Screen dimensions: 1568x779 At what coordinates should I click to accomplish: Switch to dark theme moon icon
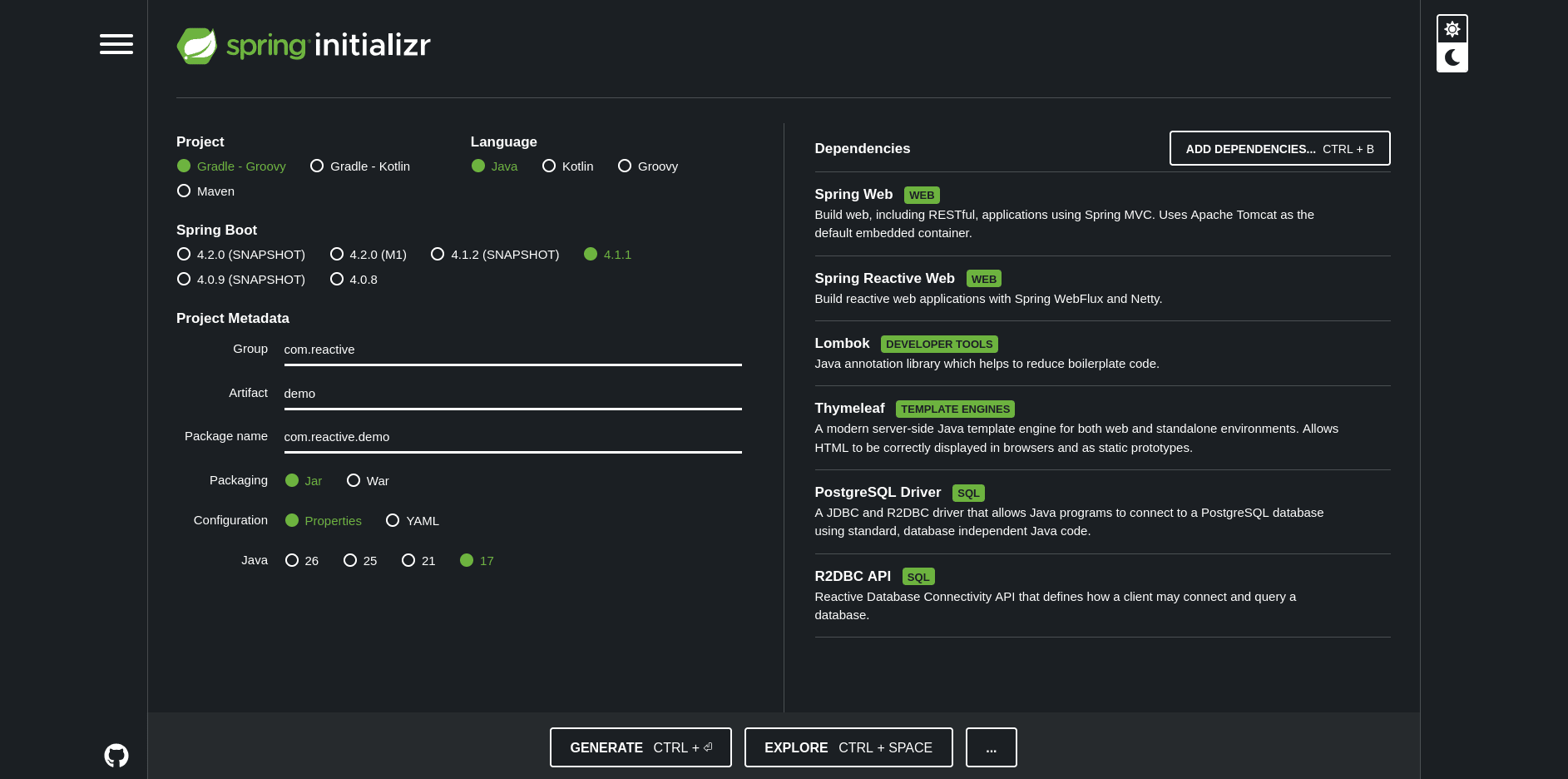coord(1452,57)
